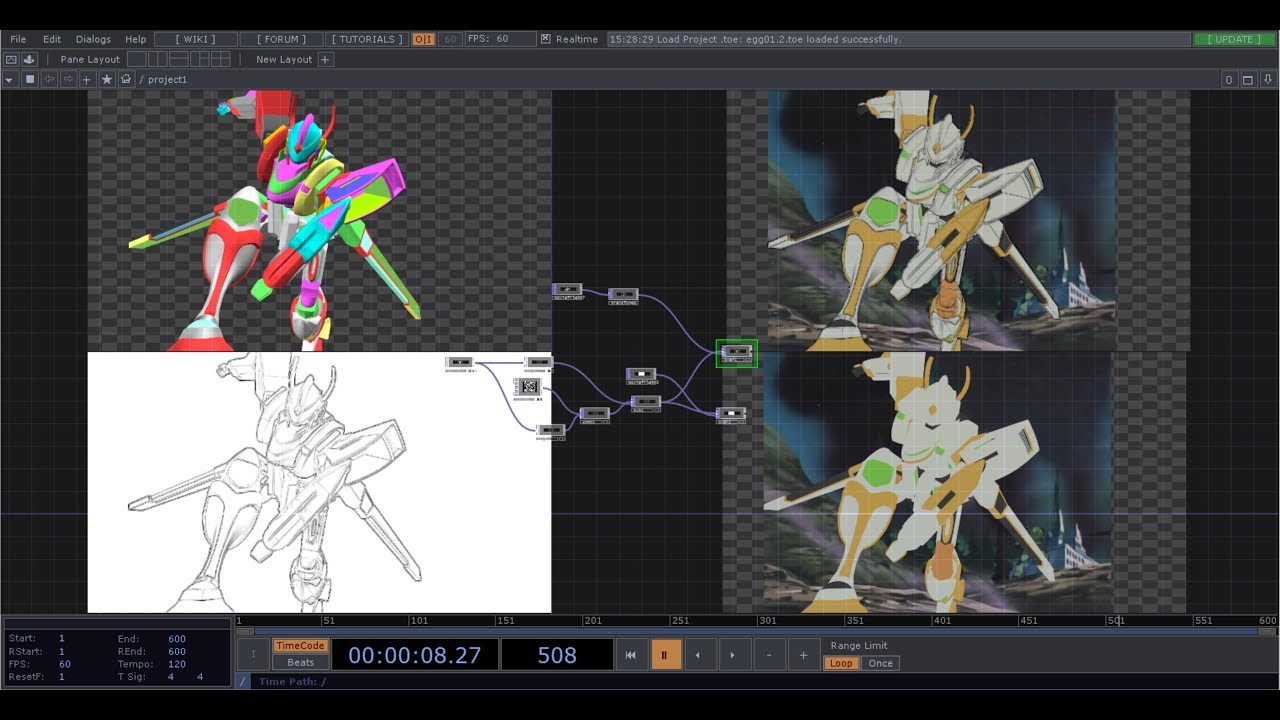Open the Help menu

pos(135,39)
